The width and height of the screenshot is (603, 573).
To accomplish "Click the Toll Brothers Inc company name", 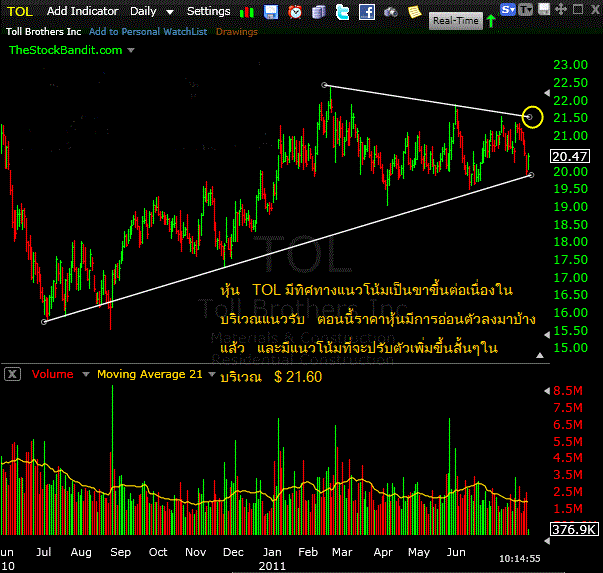I will click(43, 32).
